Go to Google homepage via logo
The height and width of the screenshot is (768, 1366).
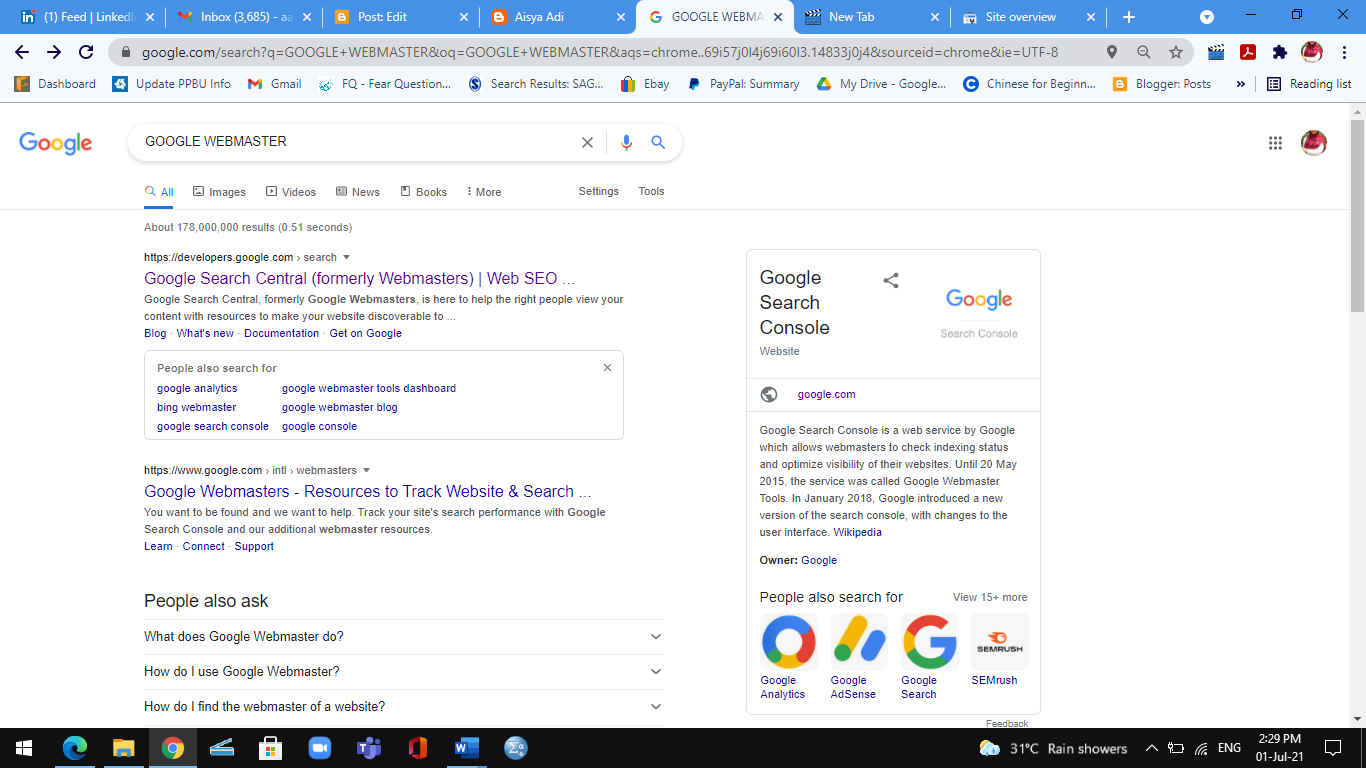[56, 143]
